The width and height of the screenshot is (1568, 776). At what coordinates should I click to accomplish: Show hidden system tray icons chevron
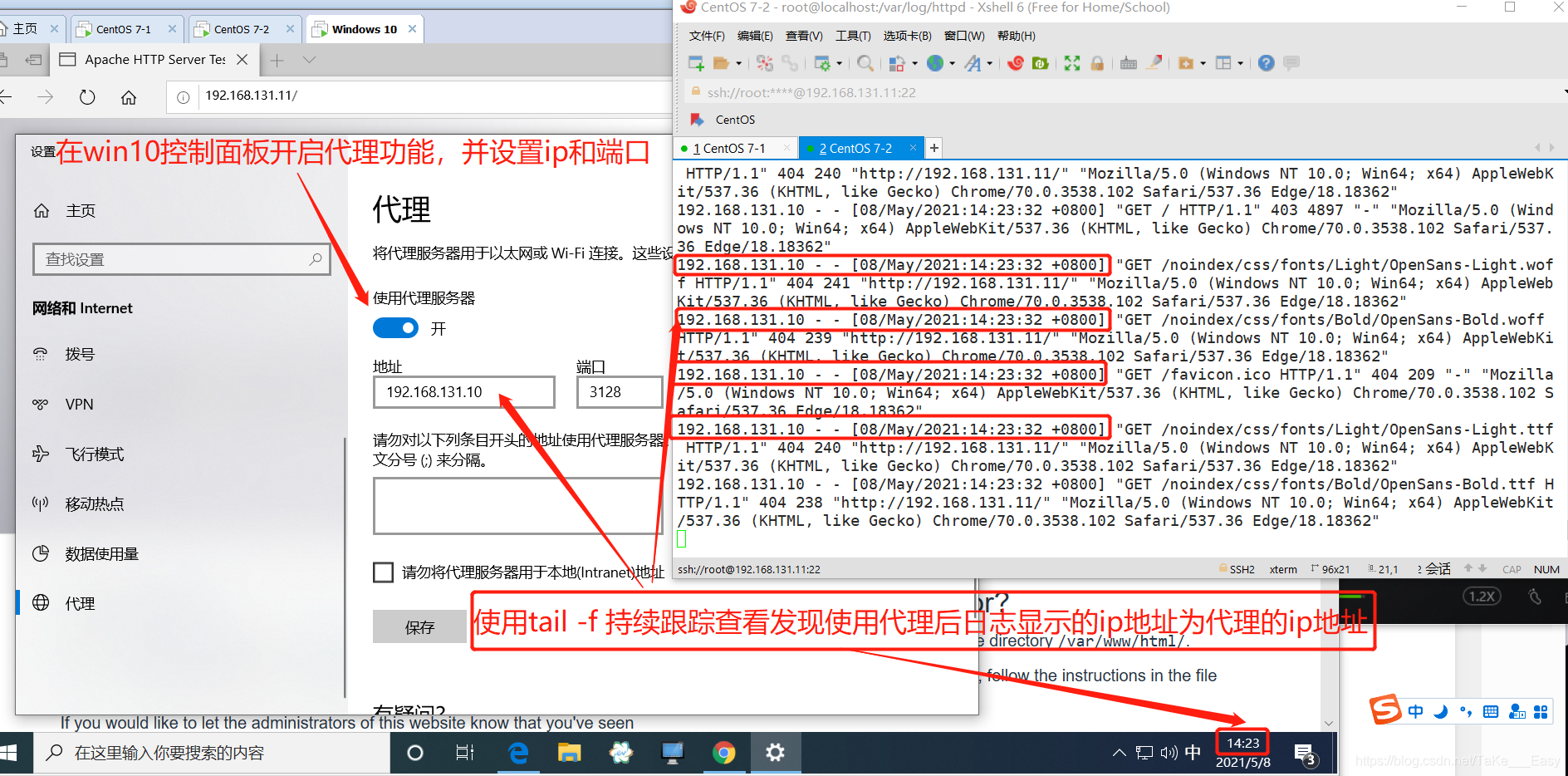1120,753
